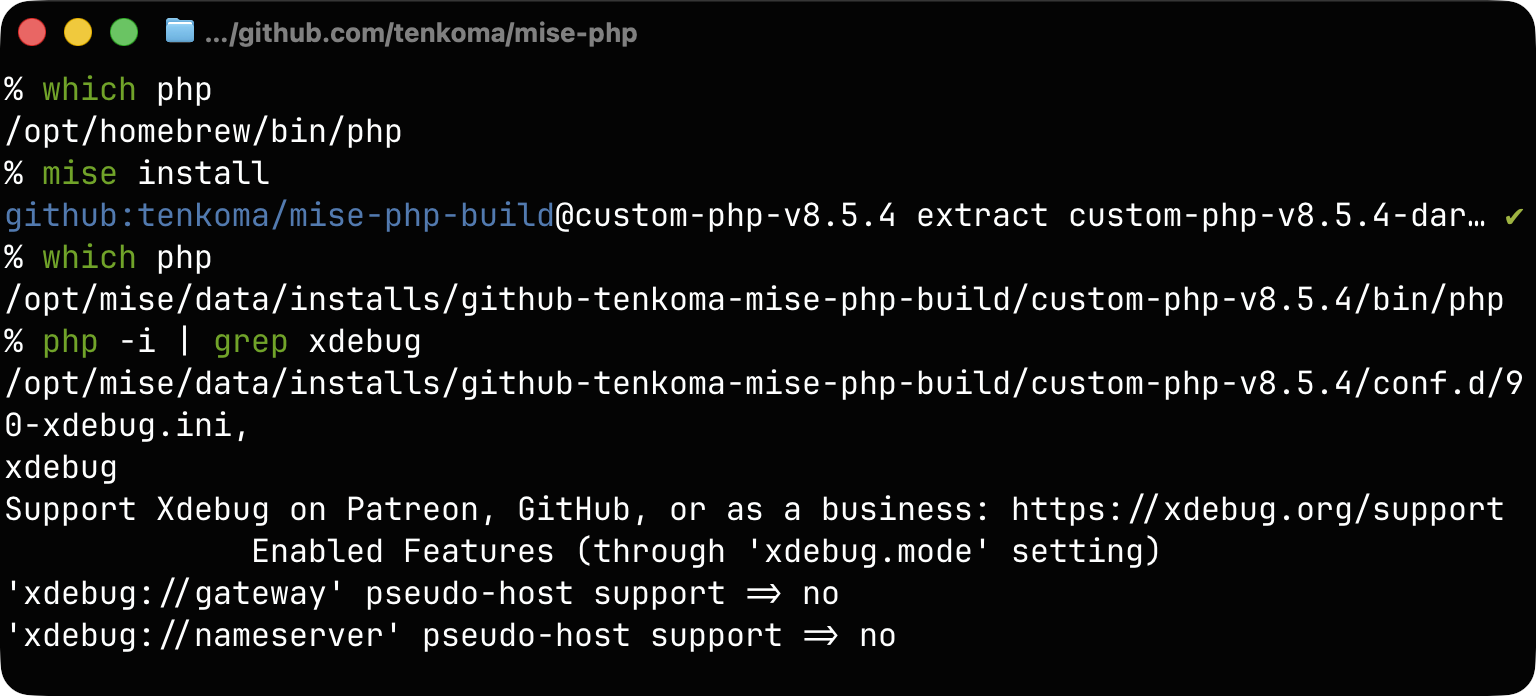
Task: Click the green "grep" command word
Action: tap(250, 342)
